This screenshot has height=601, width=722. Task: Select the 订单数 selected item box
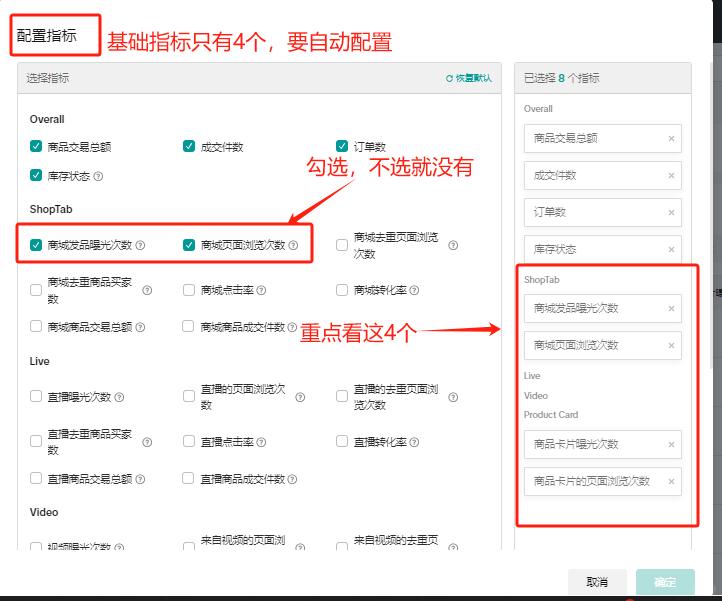(602, 212)
